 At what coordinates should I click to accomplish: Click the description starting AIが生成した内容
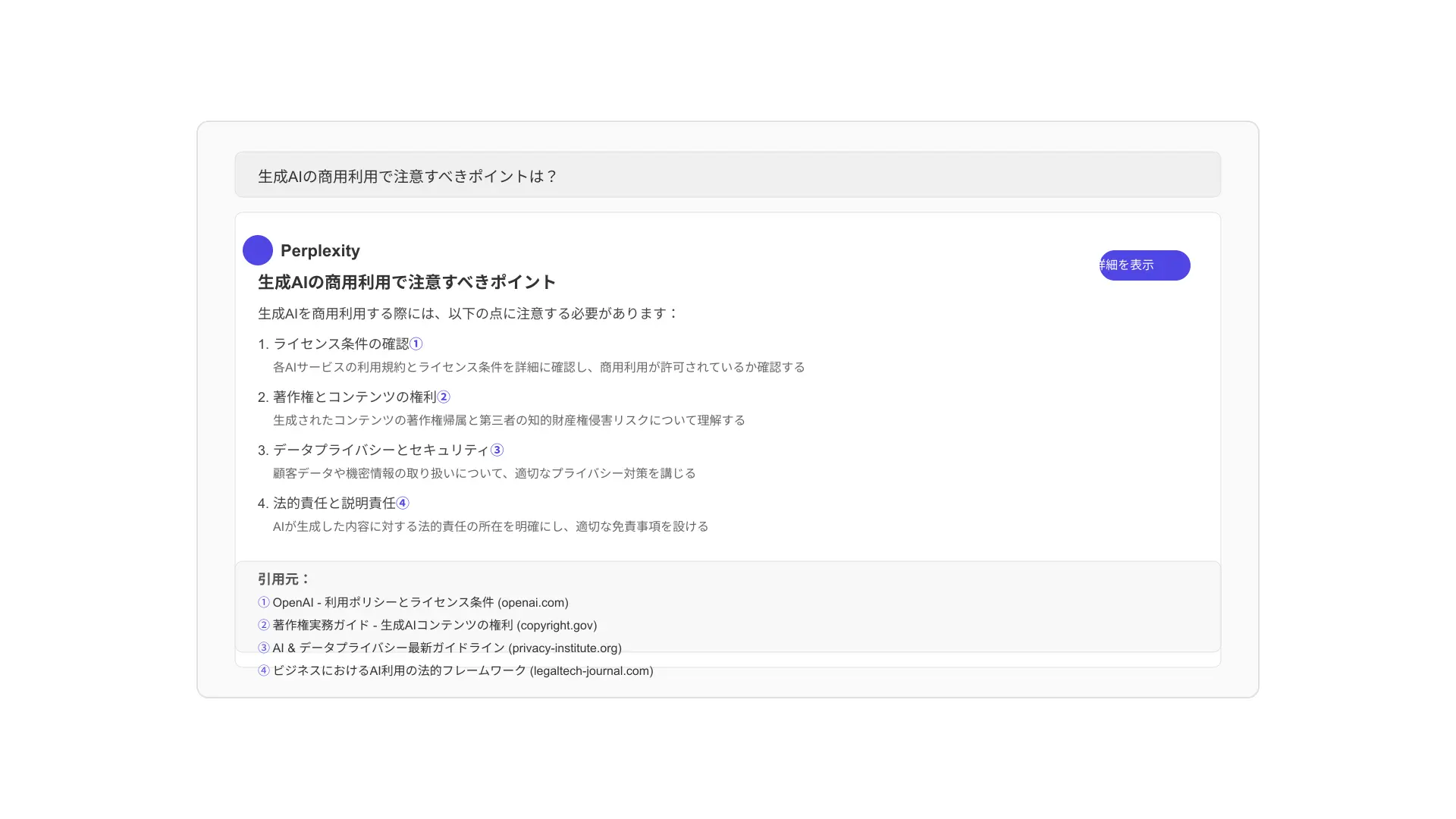pyautogui.click(x=491, y=526)
